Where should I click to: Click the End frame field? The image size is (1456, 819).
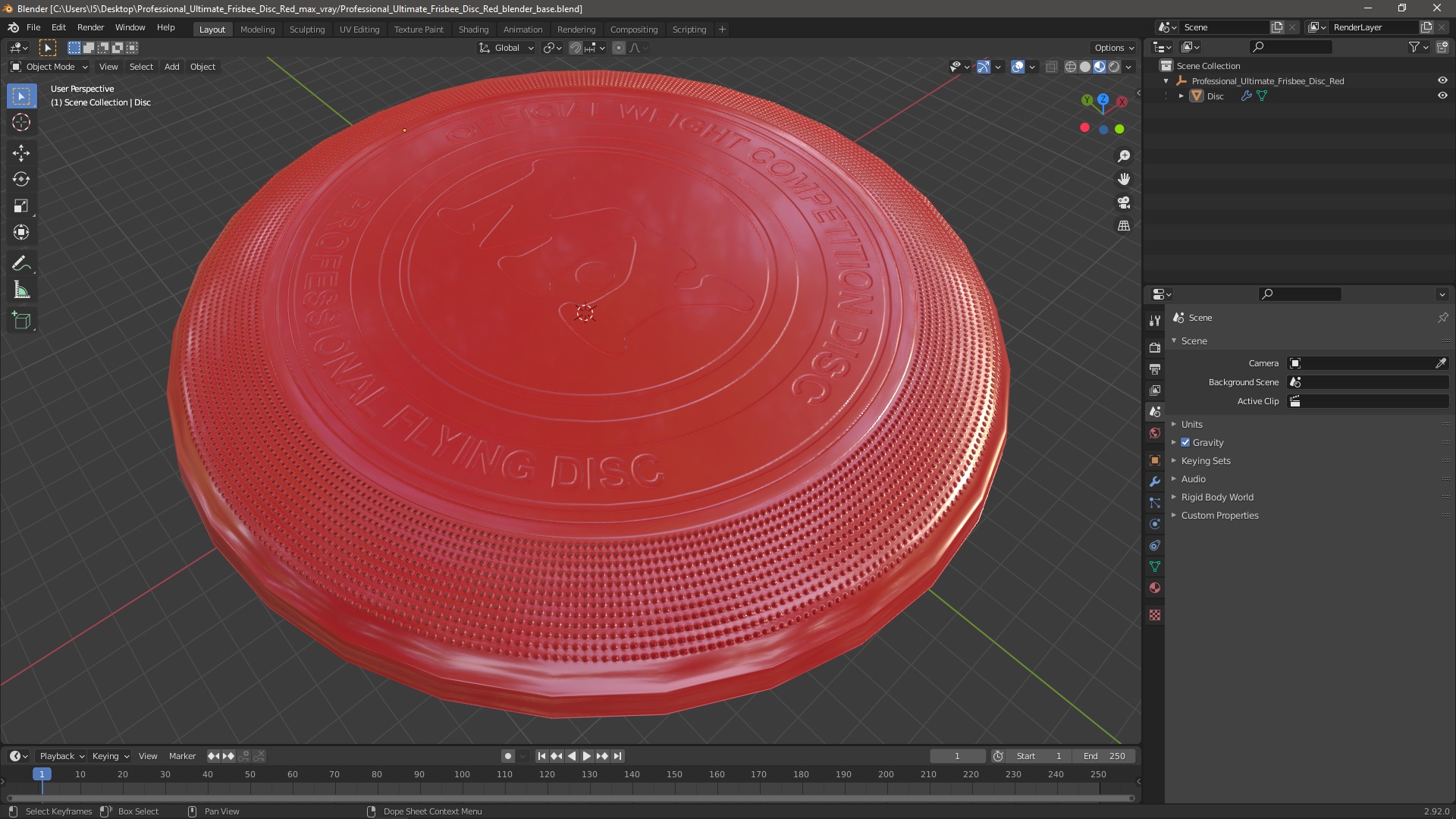tap(1104, 756)
